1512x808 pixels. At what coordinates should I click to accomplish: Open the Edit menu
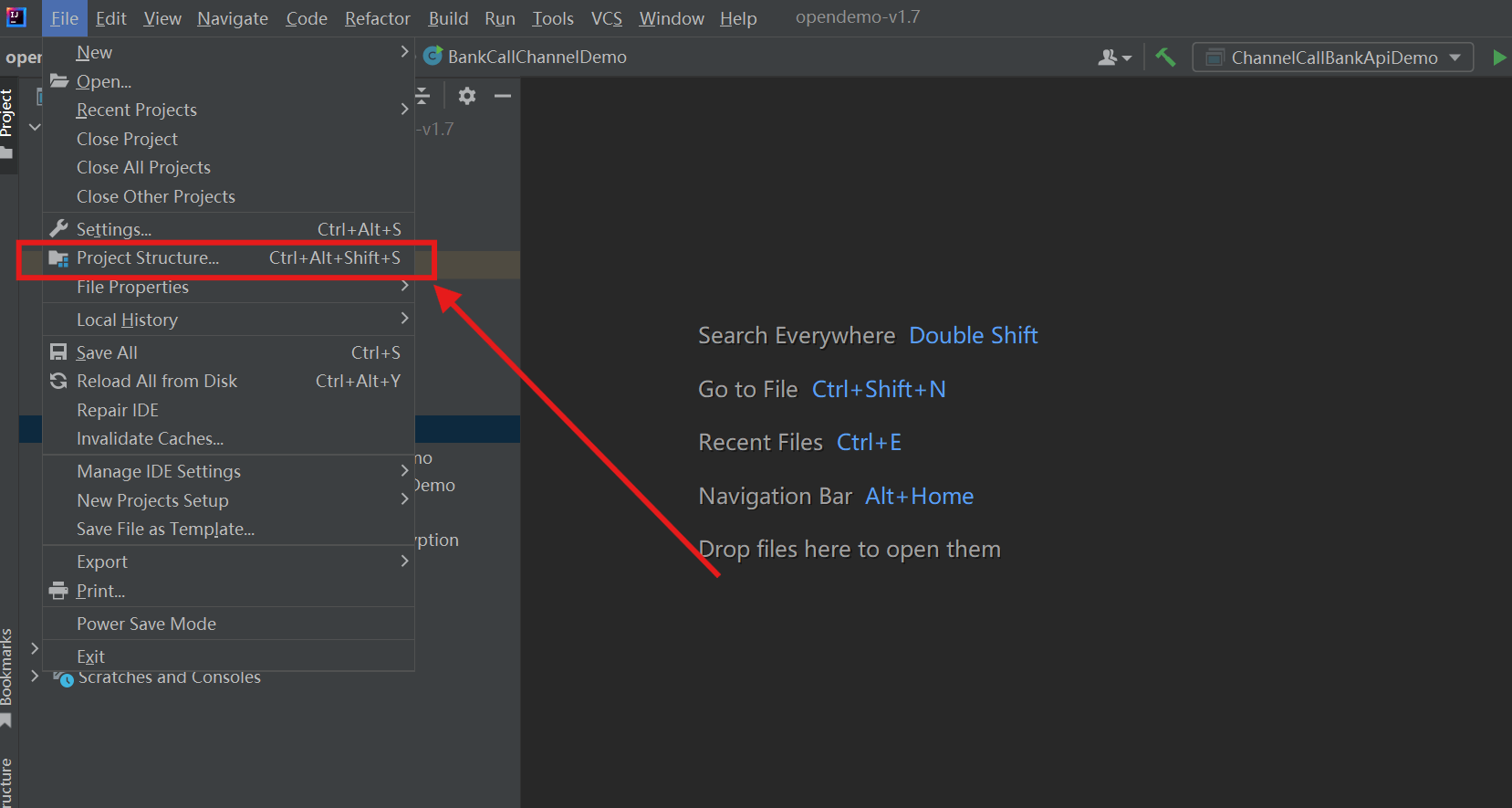coord(111,18)
